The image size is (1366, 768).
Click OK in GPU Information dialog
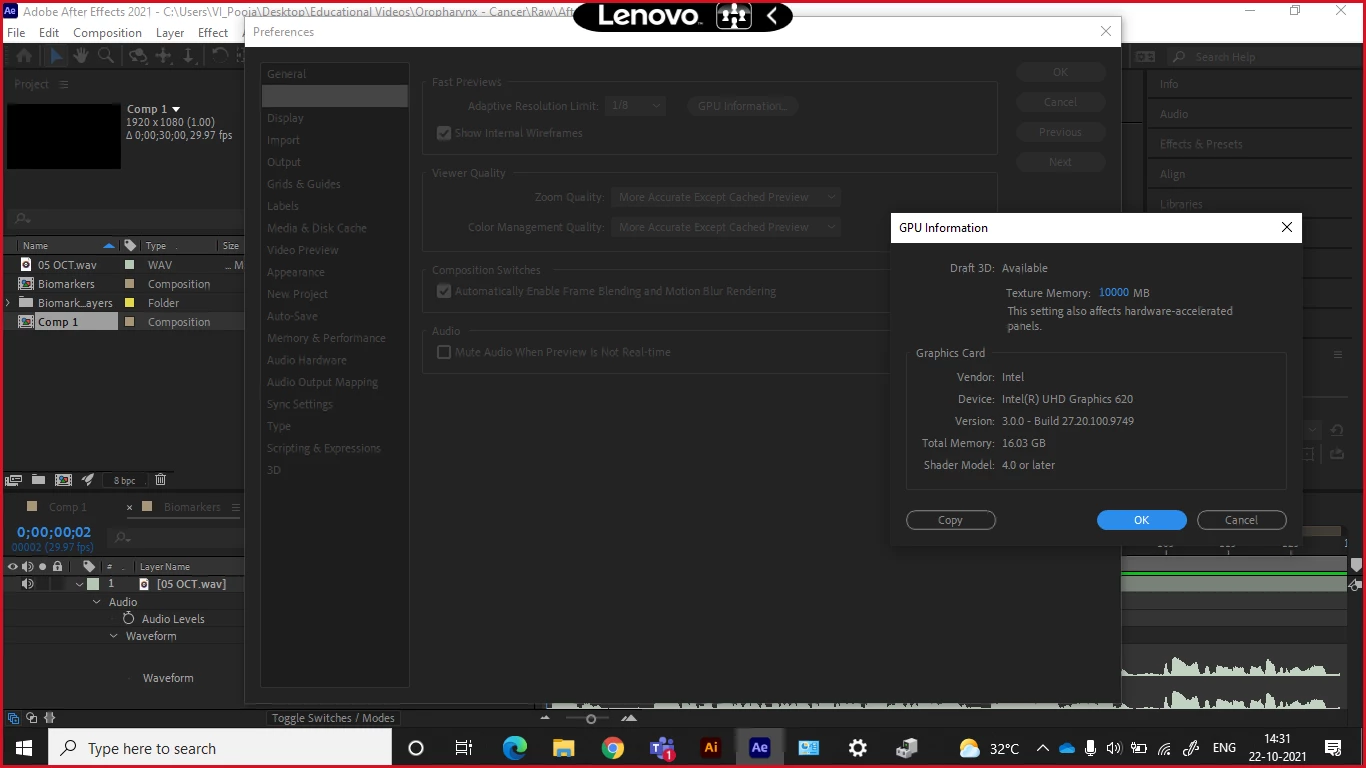click(x=1141, y=520)
